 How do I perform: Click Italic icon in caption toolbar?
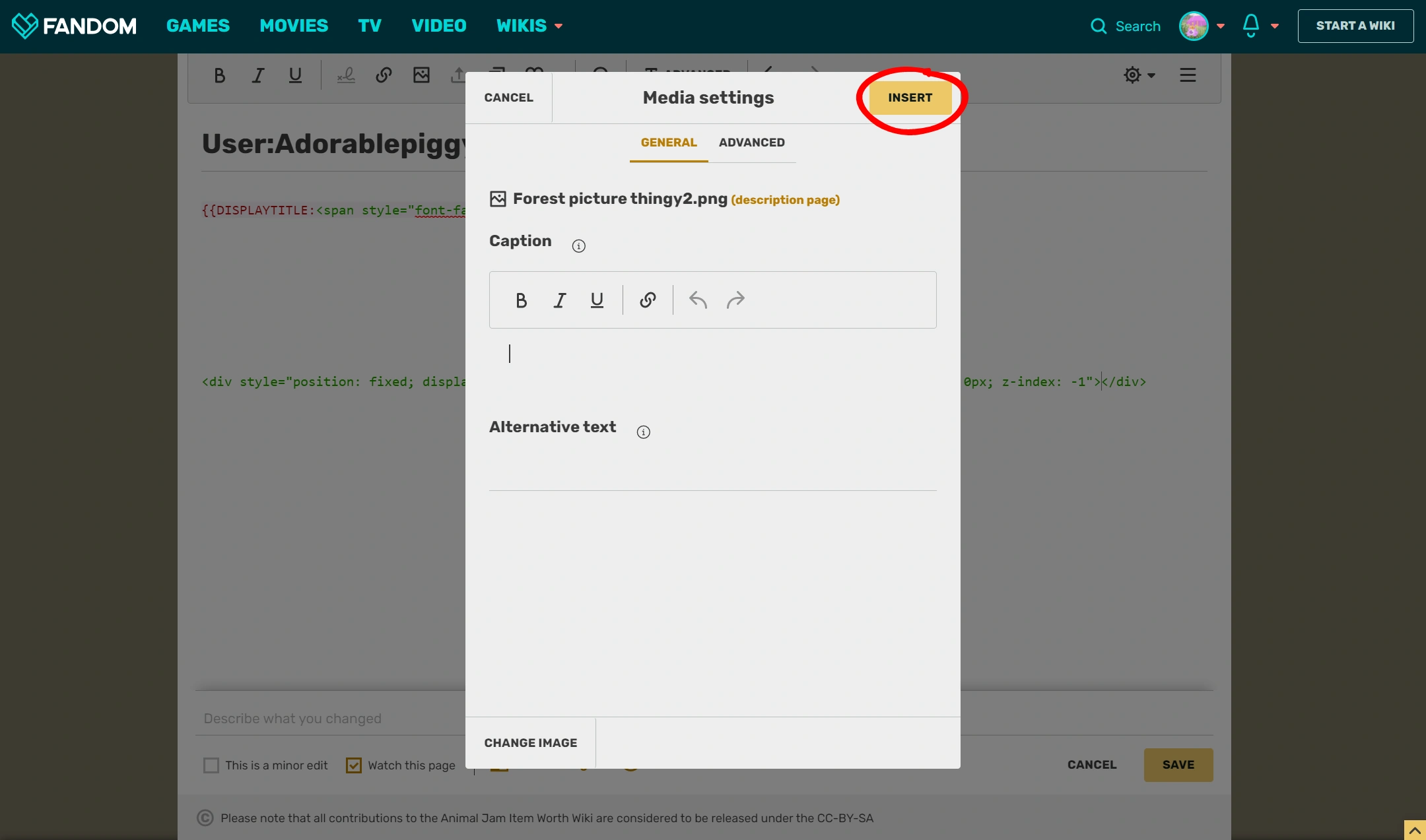pos(559,300)
